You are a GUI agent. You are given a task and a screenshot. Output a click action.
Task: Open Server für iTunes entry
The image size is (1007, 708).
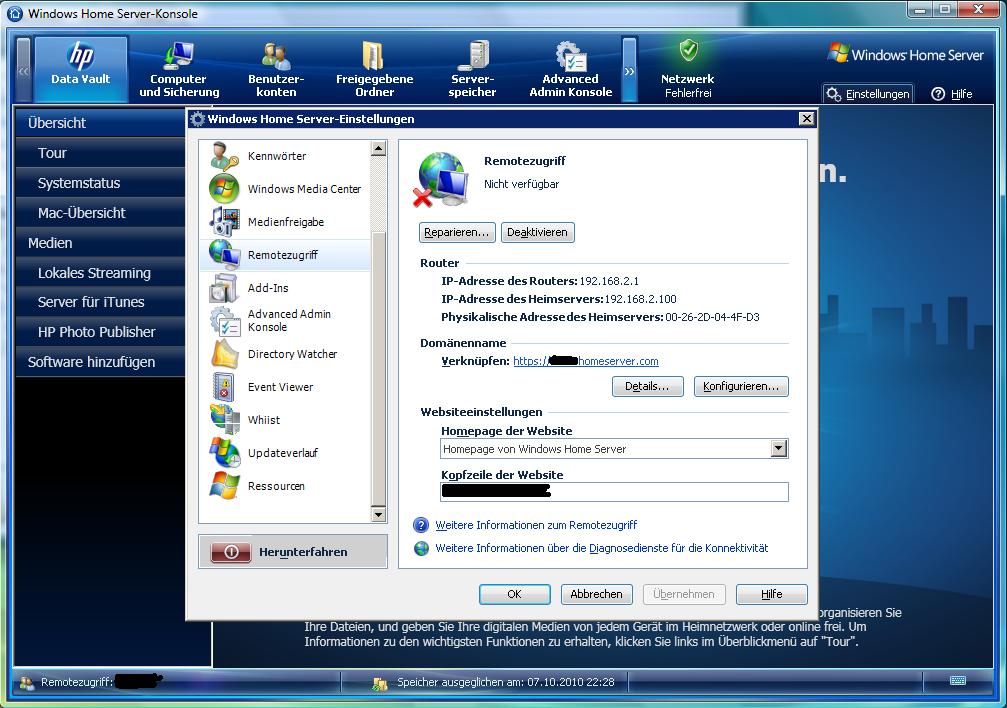[x=100, y=302]
